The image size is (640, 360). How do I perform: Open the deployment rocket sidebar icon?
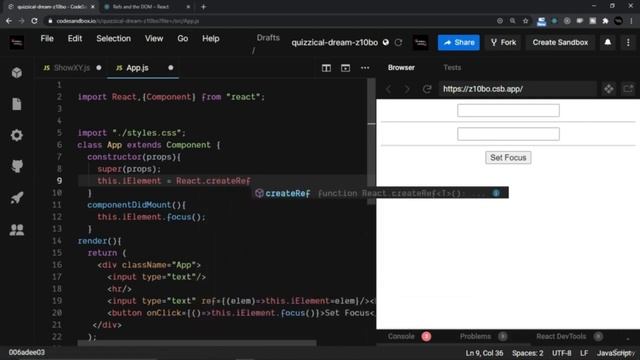click(x=17, y=198)
